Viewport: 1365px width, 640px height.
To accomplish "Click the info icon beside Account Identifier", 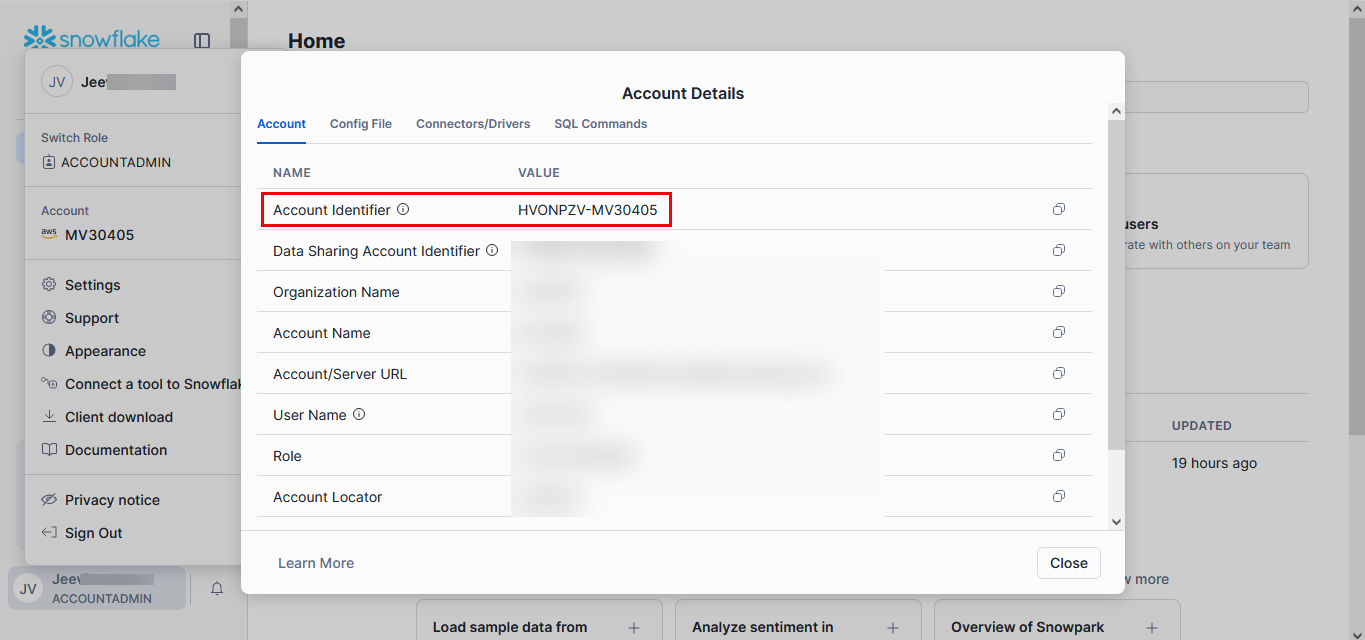I will 404,210.
